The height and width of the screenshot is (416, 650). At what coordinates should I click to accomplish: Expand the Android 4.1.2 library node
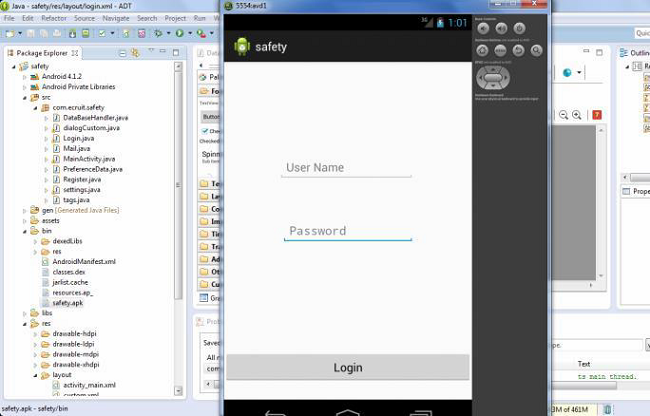24,76
